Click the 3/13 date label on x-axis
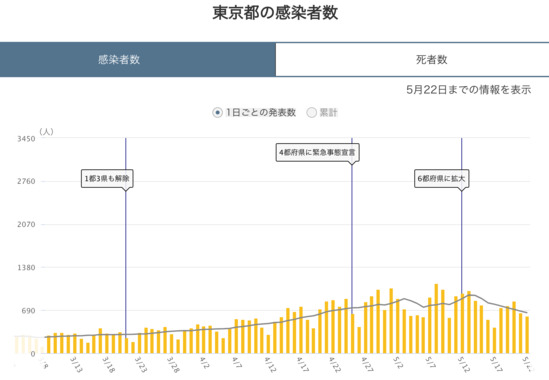 76,365
